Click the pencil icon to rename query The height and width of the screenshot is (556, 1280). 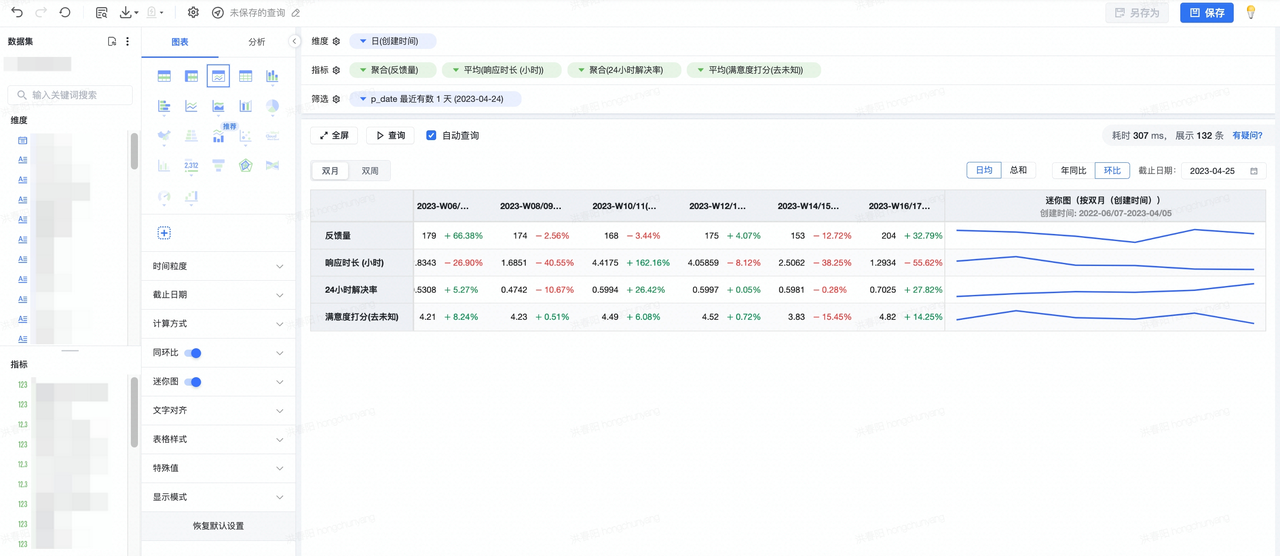pyautogui.click(x=296, y=13)
